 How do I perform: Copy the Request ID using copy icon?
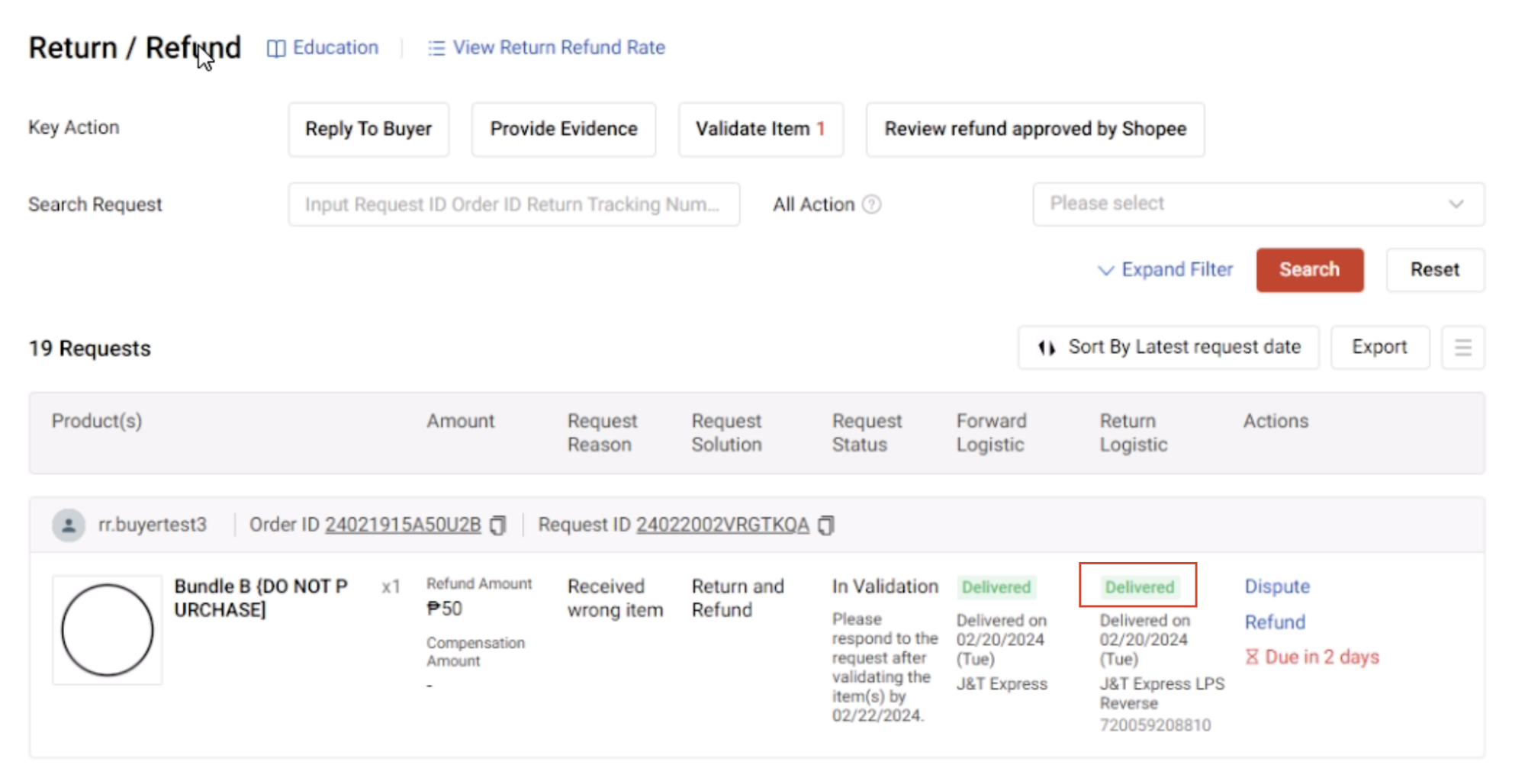[x=826, y=525]
